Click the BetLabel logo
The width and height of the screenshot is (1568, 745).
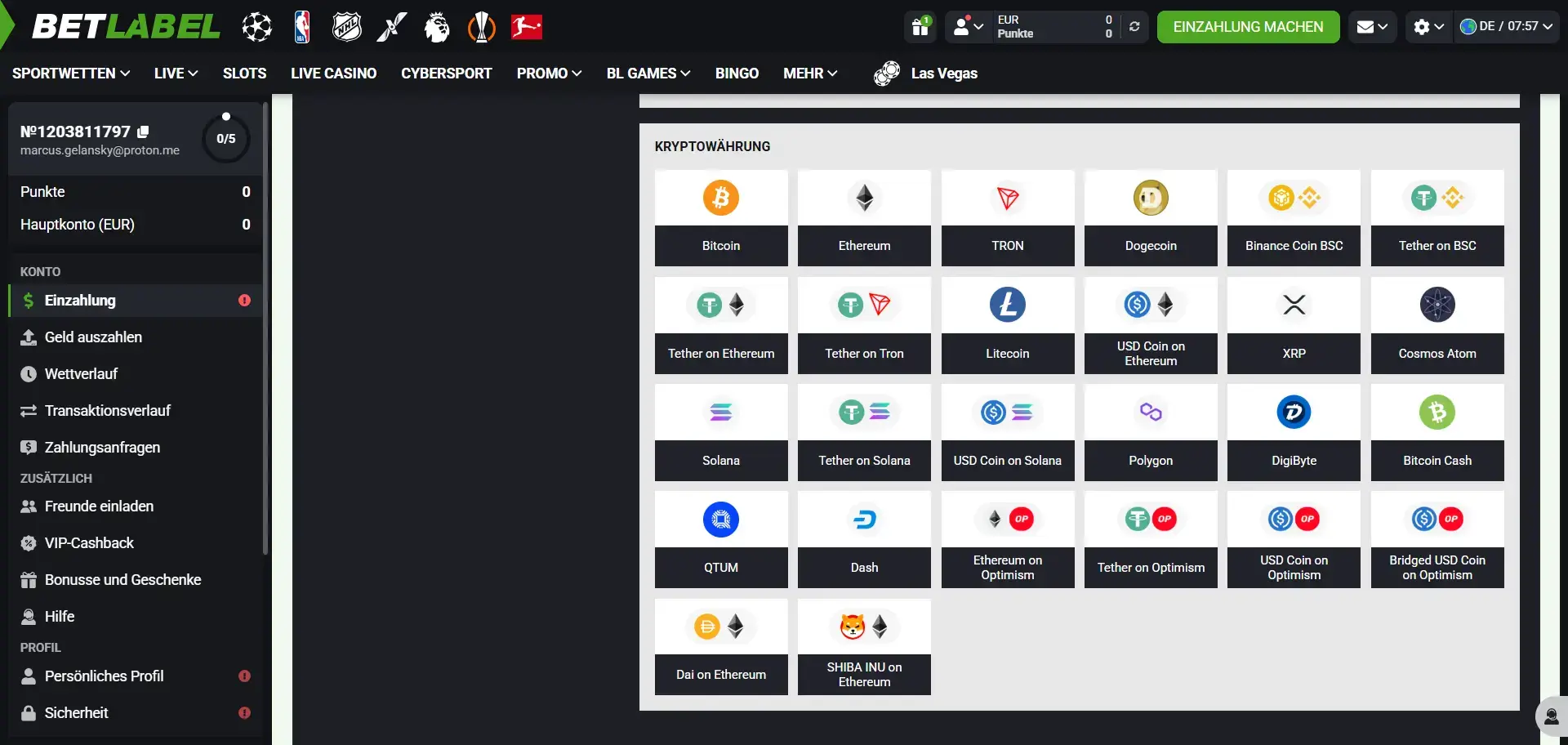coord(126,27)
